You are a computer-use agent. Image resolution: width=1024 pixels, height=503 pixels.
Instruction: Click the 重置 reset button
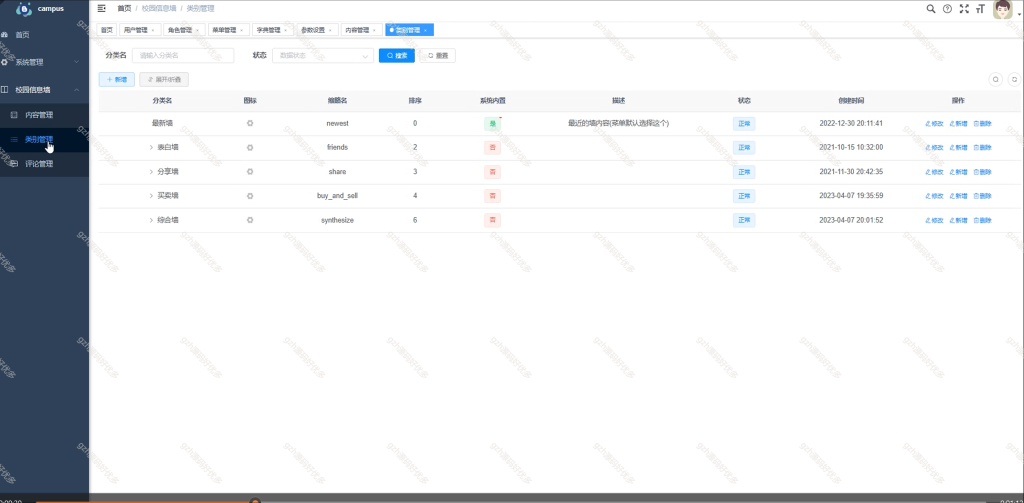[x=438, y=56]
